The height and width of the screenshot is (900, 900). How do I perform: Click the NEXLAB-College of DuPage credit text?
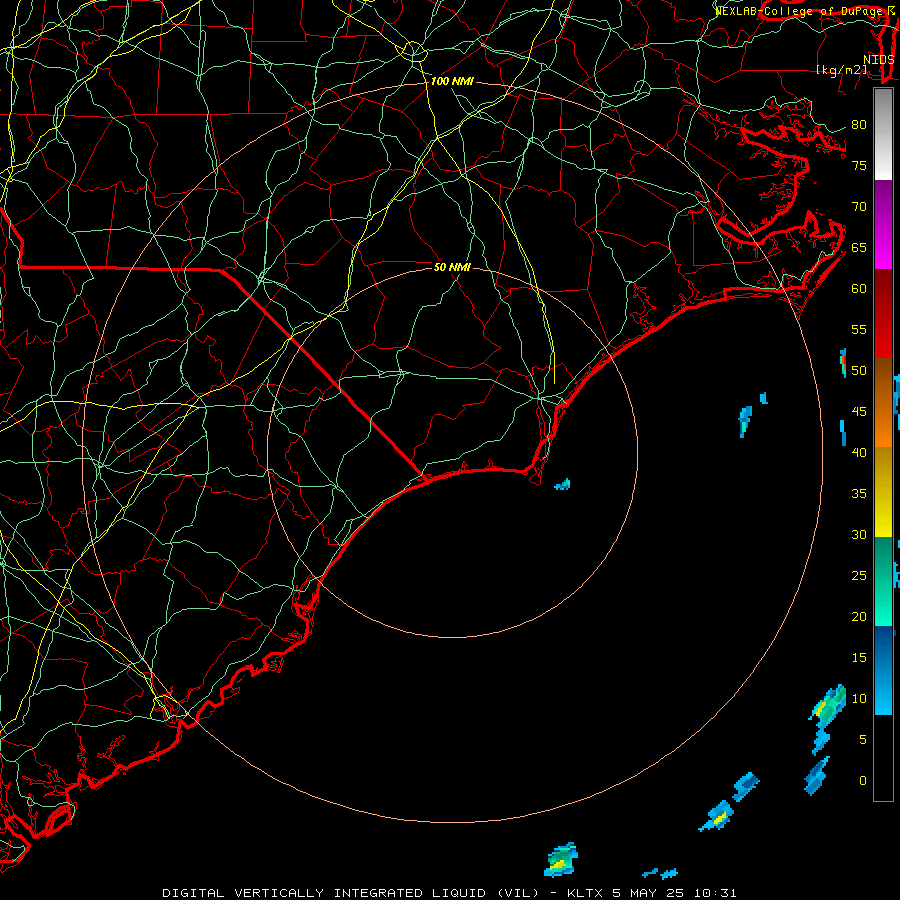801,11
